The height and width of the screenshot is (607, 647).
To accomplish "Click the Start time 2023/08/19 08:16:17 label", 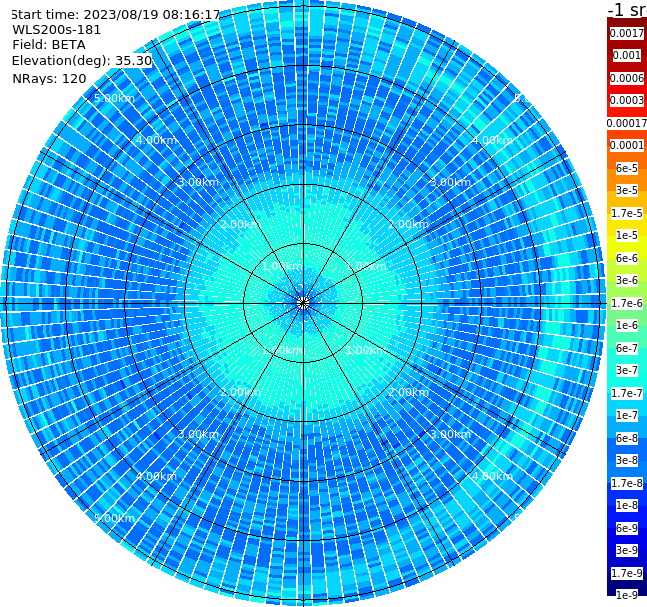I will 115,15.
